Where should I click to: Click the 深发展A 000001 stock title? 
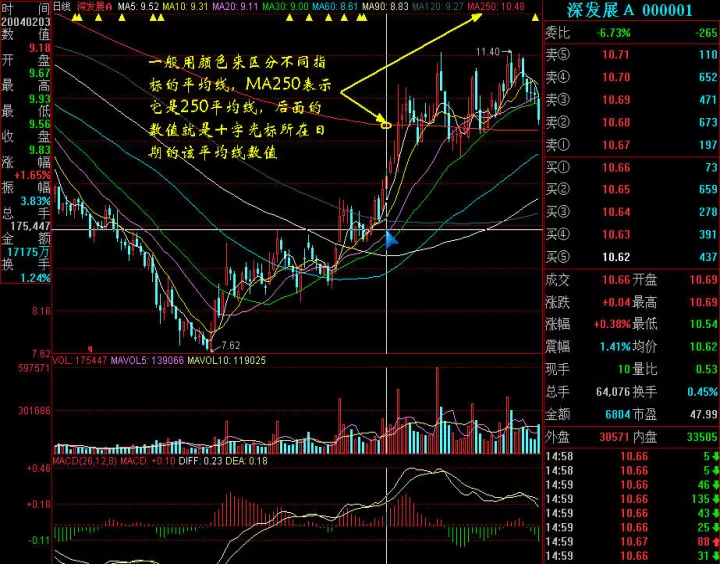pos(629,10)
